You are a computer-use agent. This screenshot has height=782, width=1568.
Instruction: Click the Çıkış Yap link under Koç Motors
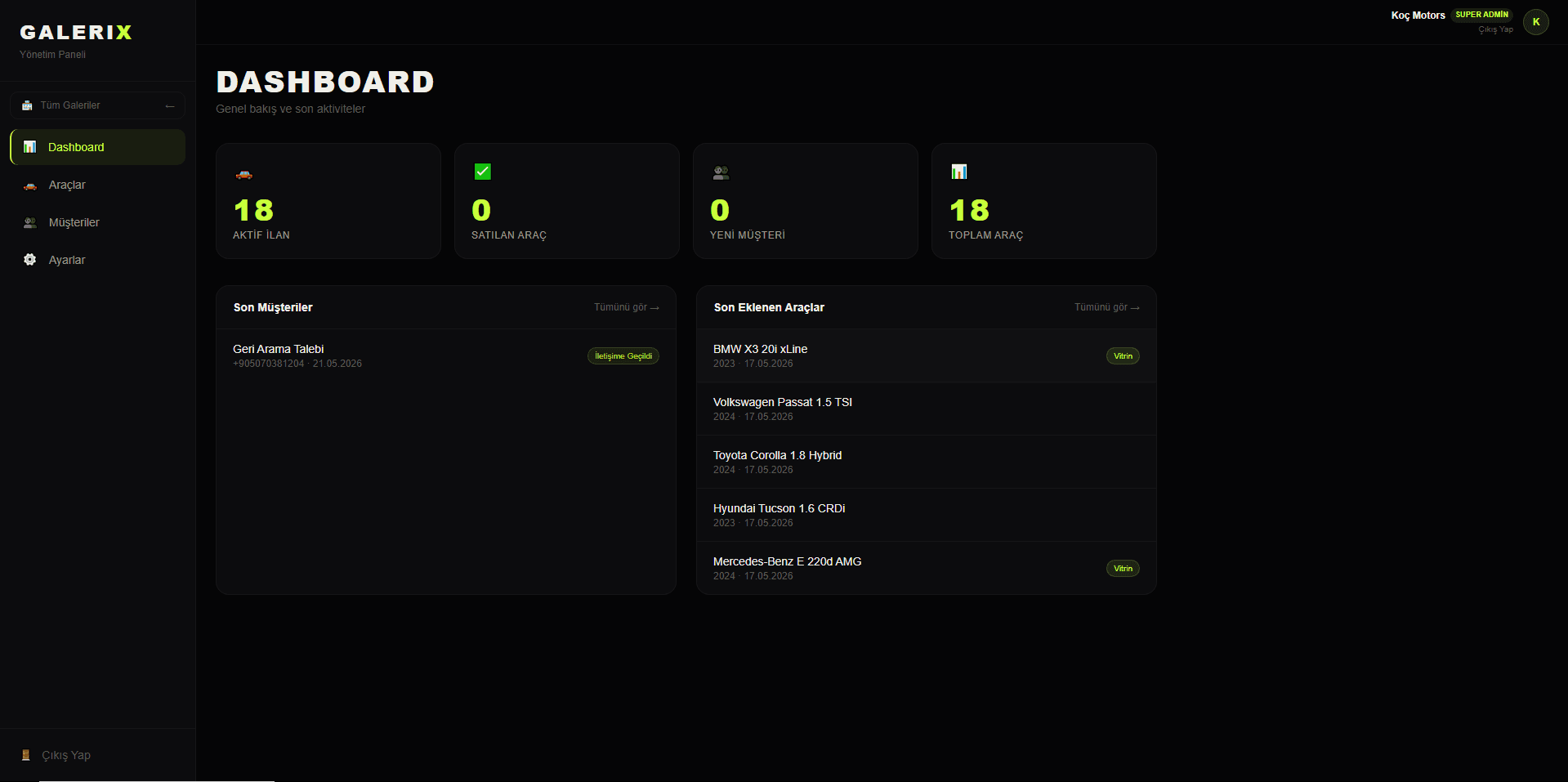pos(1495,29)
